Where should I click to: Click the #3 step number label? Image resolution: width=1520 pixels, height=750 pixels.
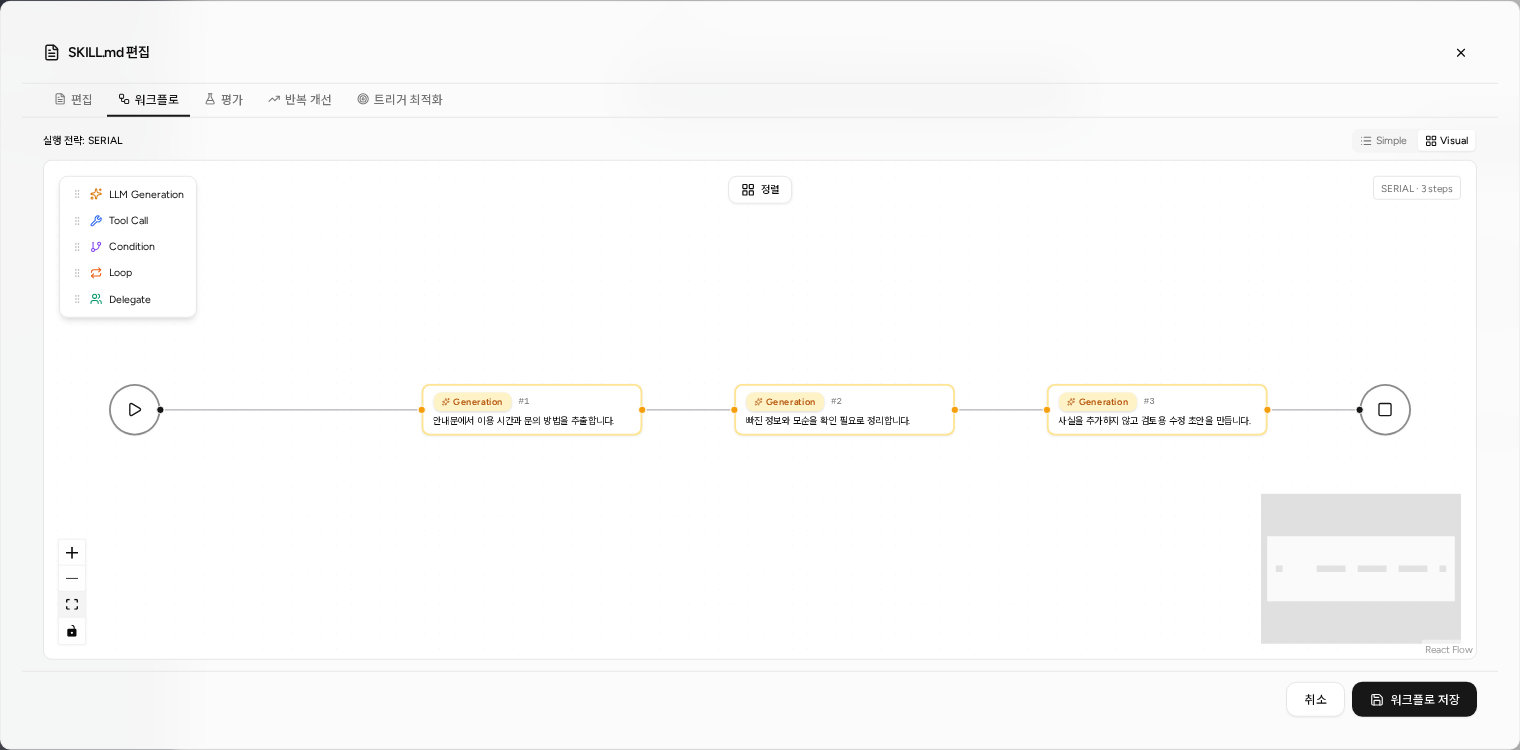point(1150,401)
